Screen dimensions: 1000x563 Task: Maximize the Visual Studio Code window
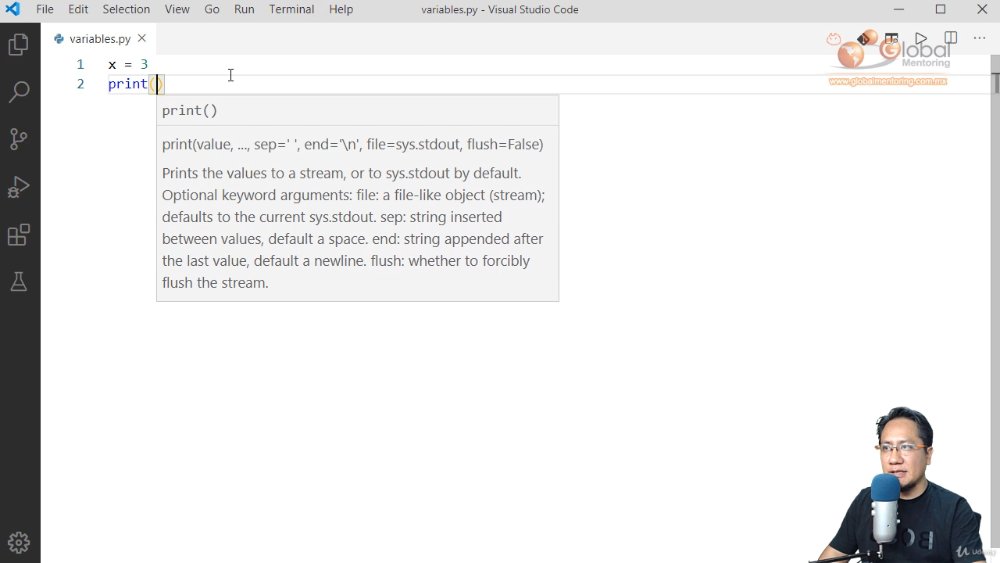tap(940, 9)
